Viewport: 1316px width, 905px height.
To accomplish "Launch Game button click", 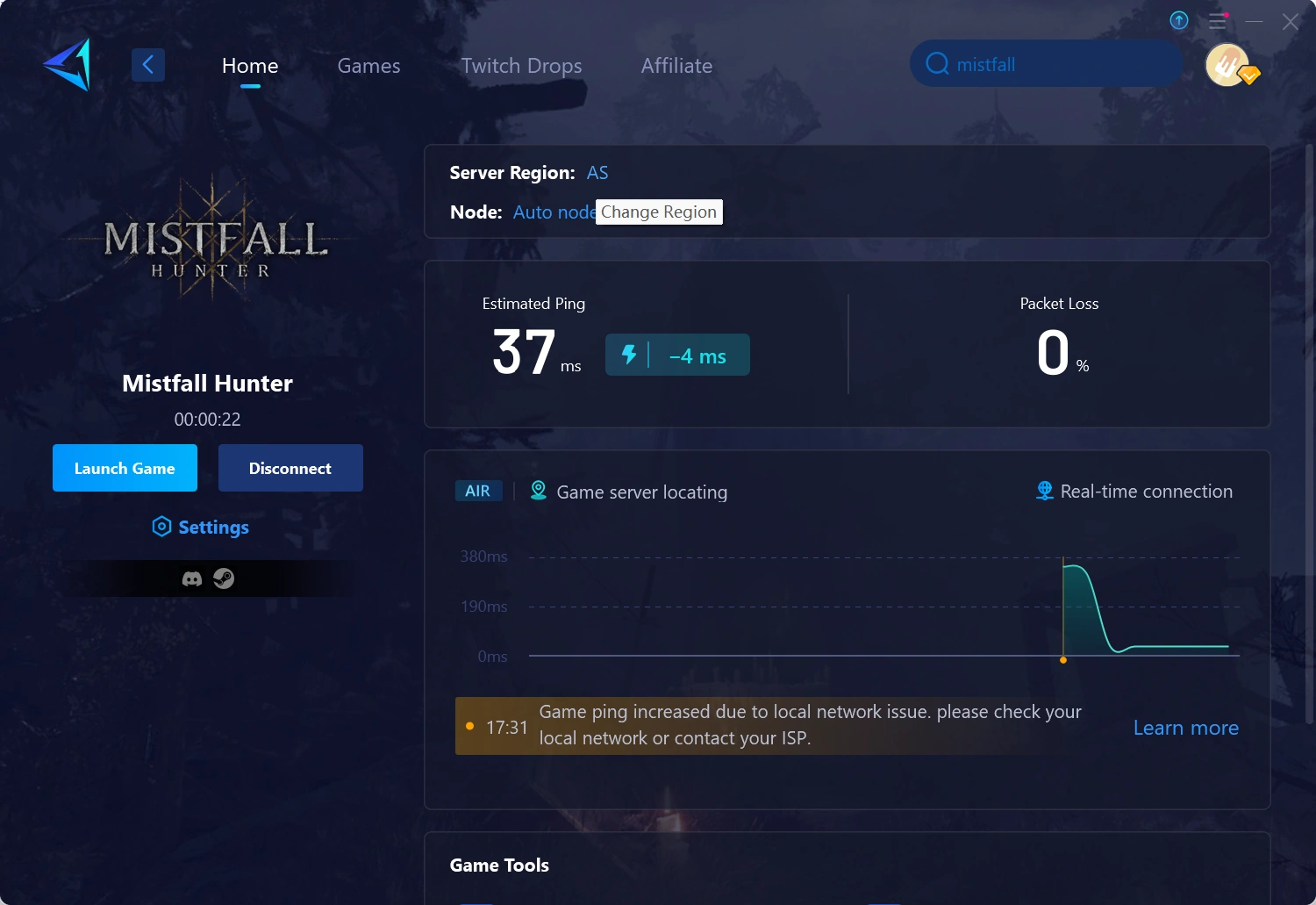I will point(125,468).
